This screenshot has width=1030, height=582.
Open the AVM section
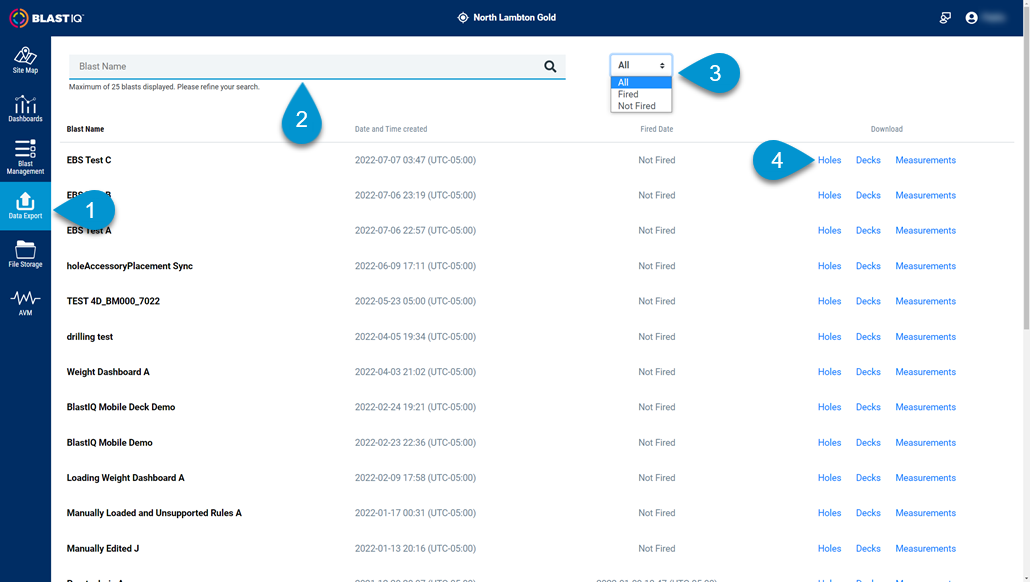25,303
